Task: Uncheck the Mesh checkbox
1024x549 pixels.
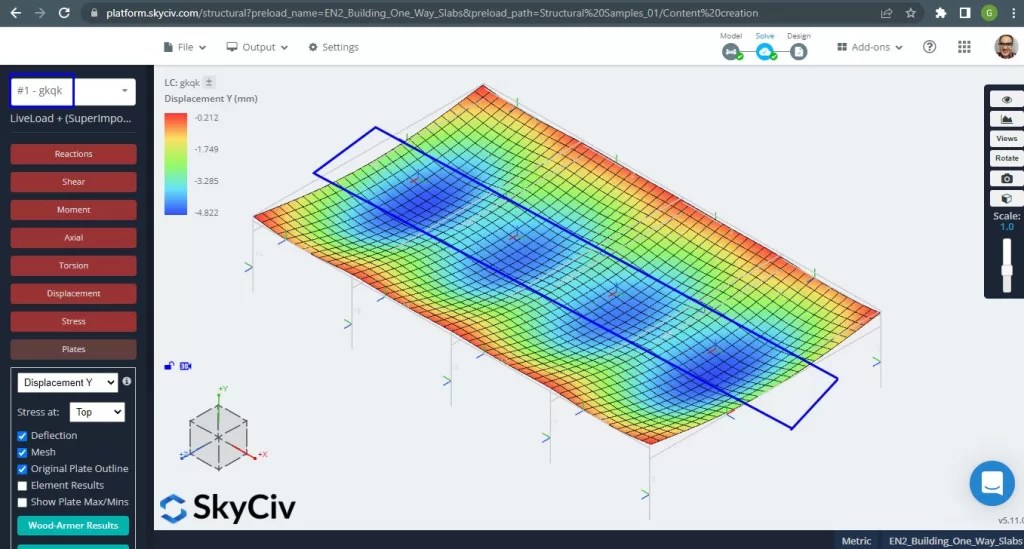Action: coord(22,452)
